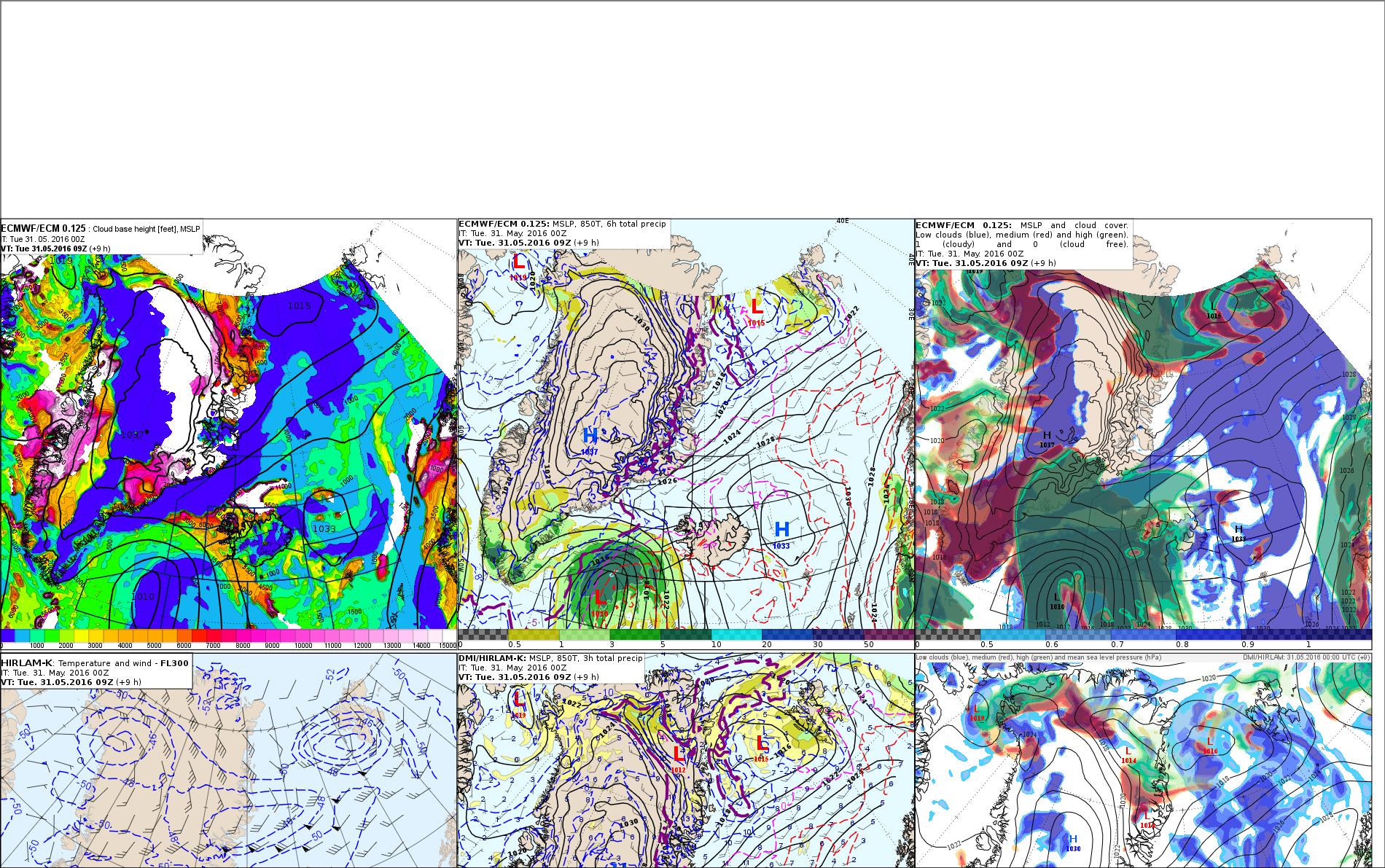
Task: Pick the 0.9 dark blue swatch in the cloud cover legend
Action: tap(1273, 635)
